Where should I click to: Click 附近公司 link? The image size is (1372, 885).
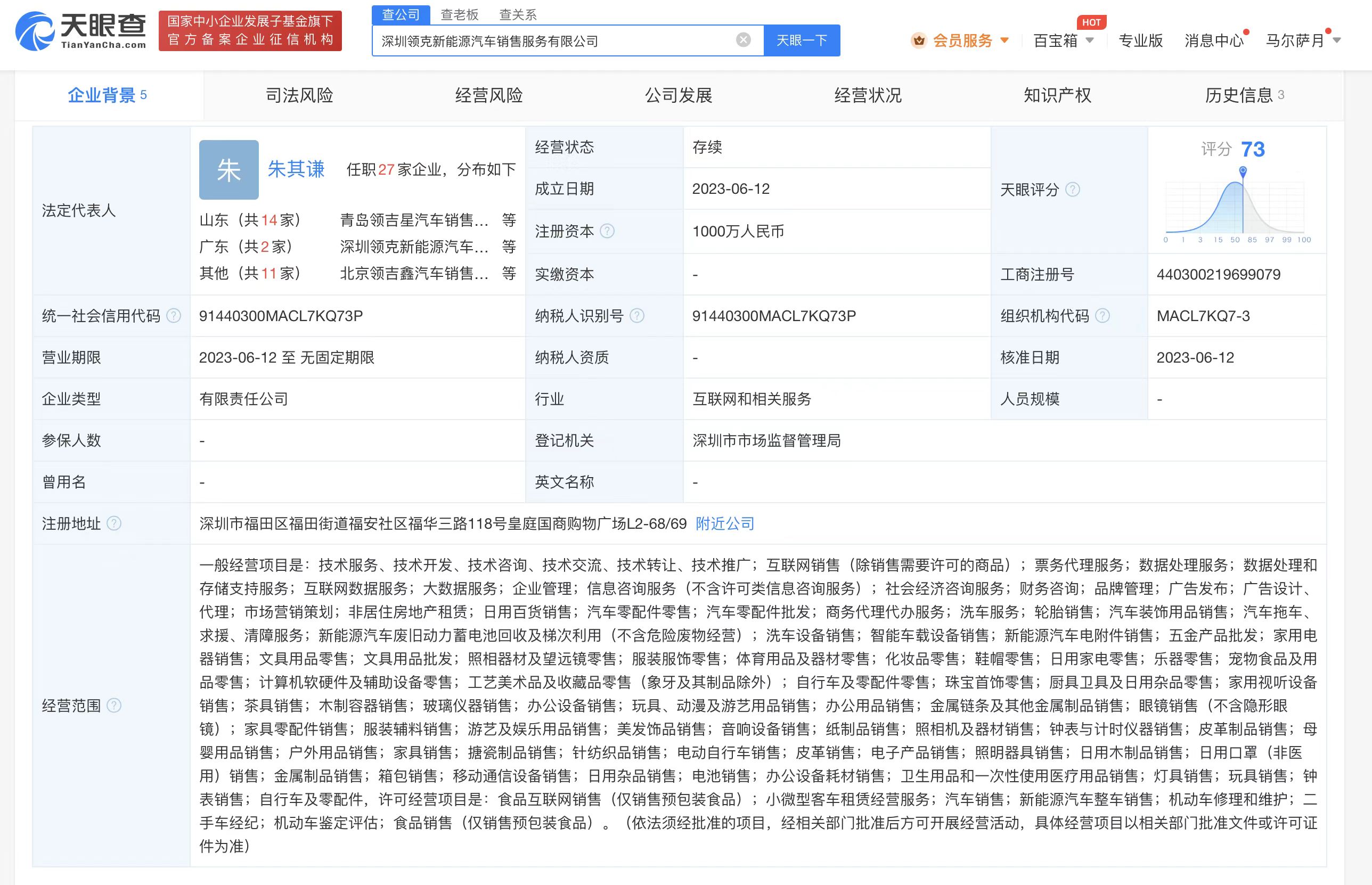coord(725,523)
